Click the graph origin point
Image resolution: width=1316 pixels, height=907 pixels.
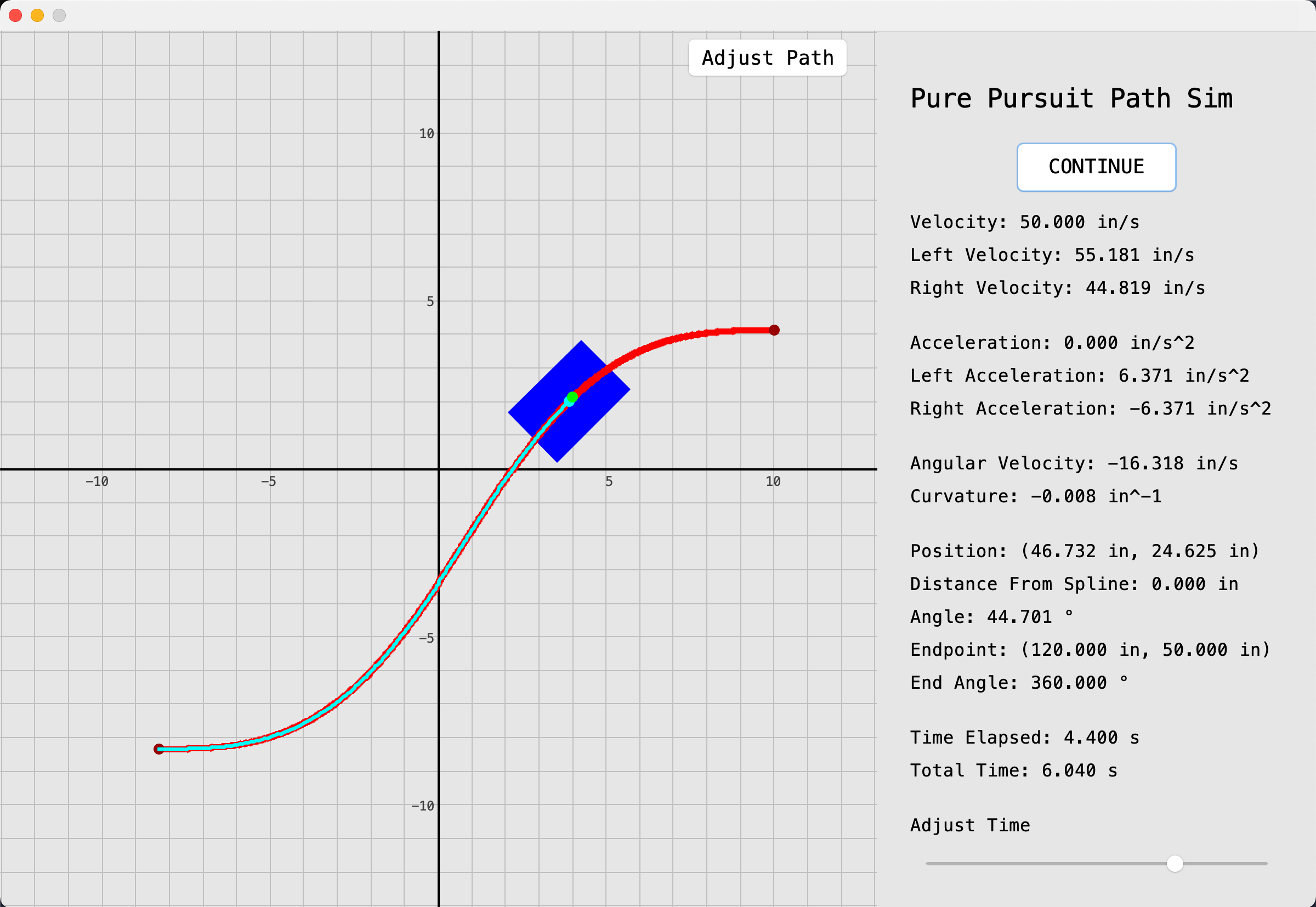[x=439, y=469]
